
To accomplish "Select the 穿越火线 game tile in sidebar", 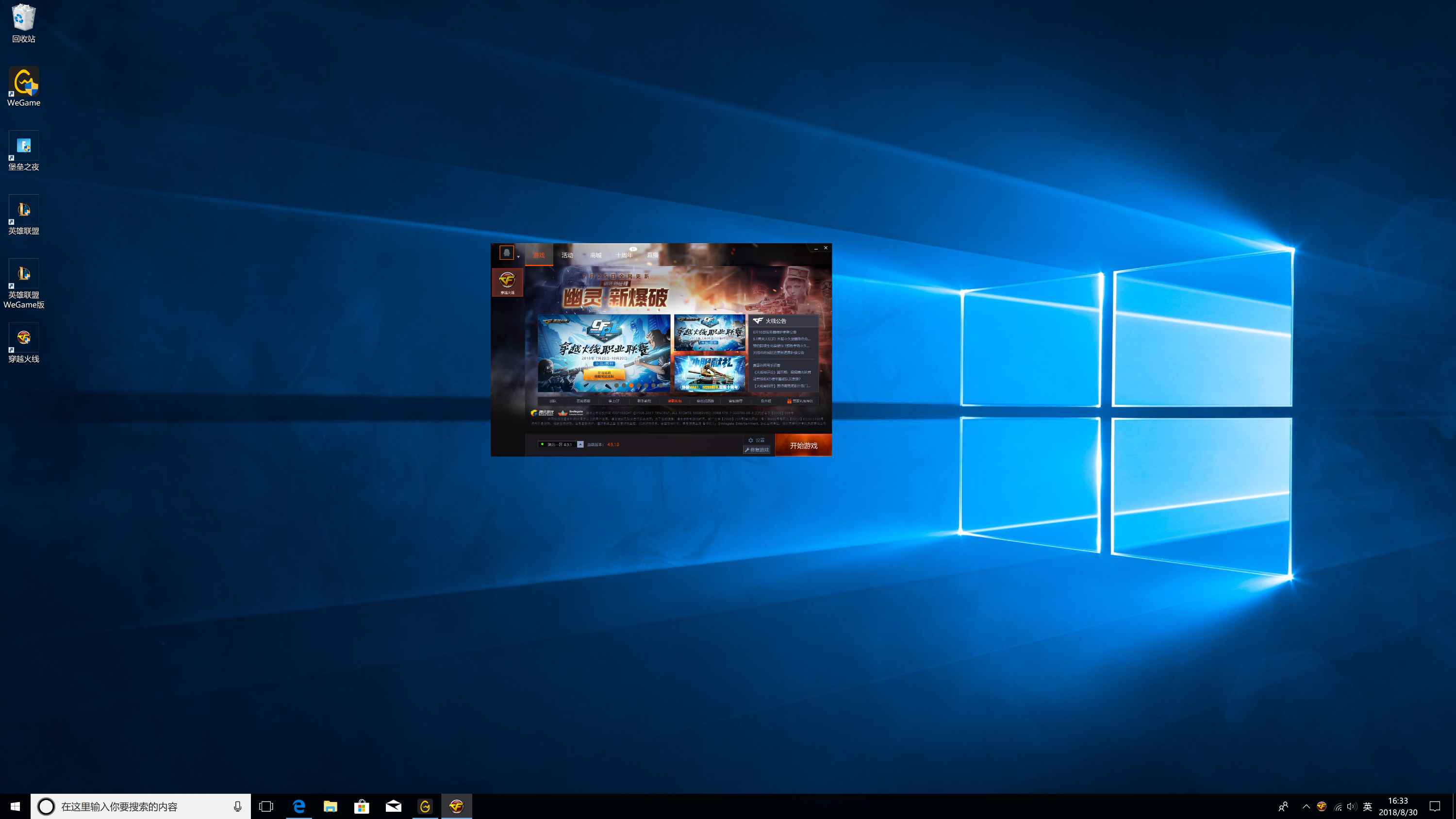I will point(507,282).
